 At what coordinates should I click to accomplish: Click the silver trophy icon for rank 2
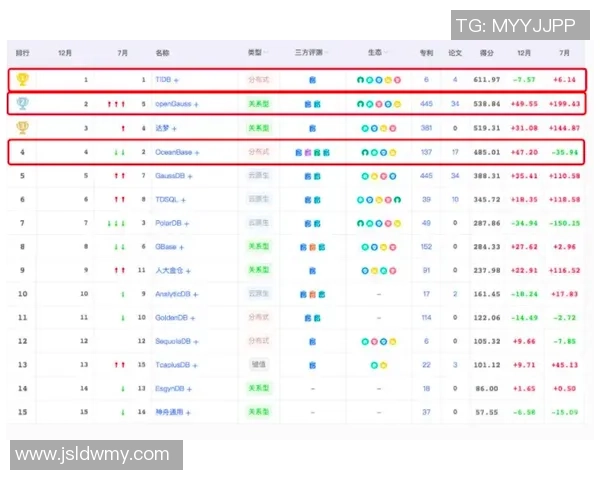click(x=24, y=103)
